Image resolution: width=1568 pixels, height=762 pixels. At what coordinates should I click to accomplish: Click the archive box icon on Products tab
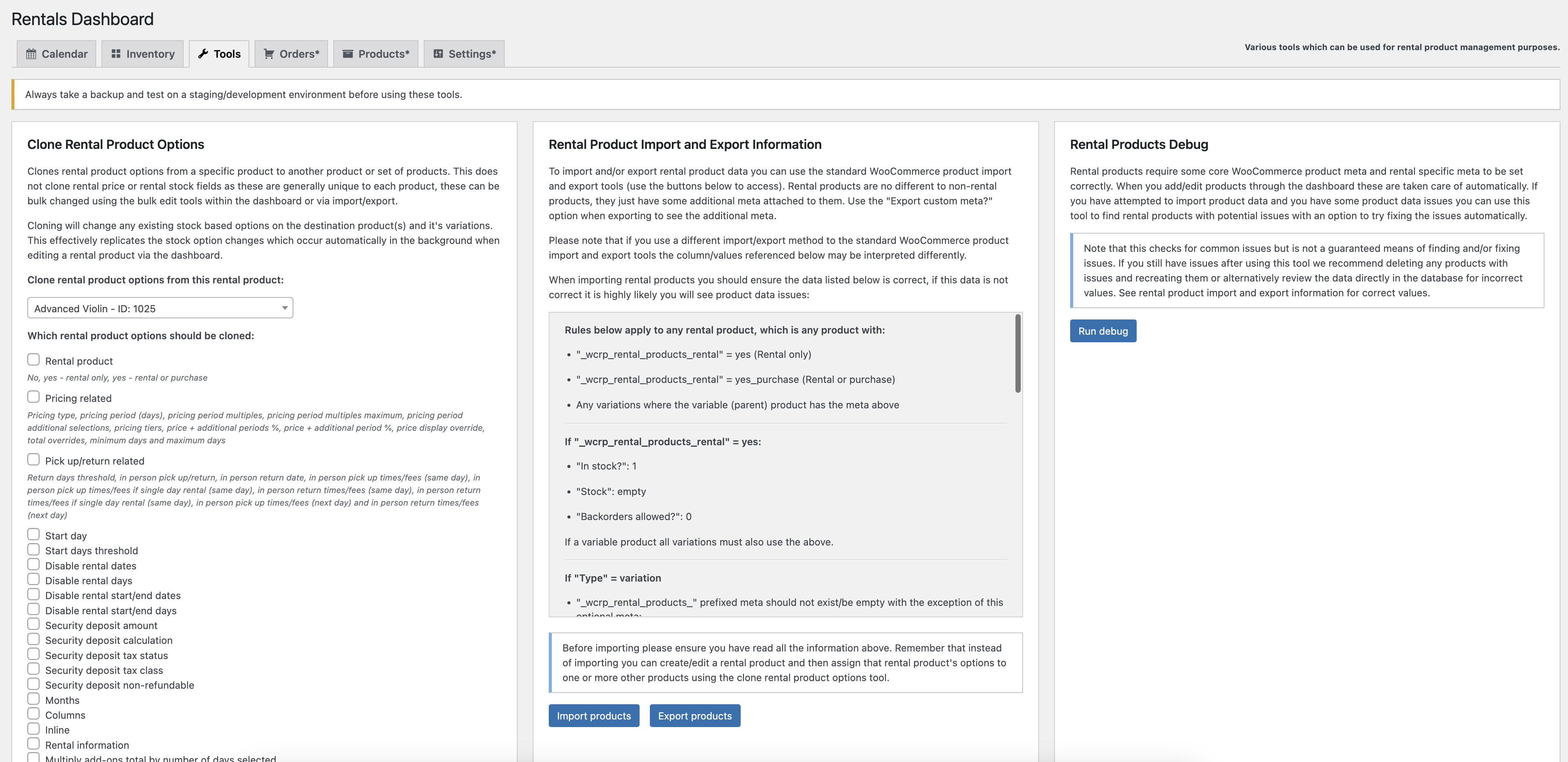tap(348, 54)
